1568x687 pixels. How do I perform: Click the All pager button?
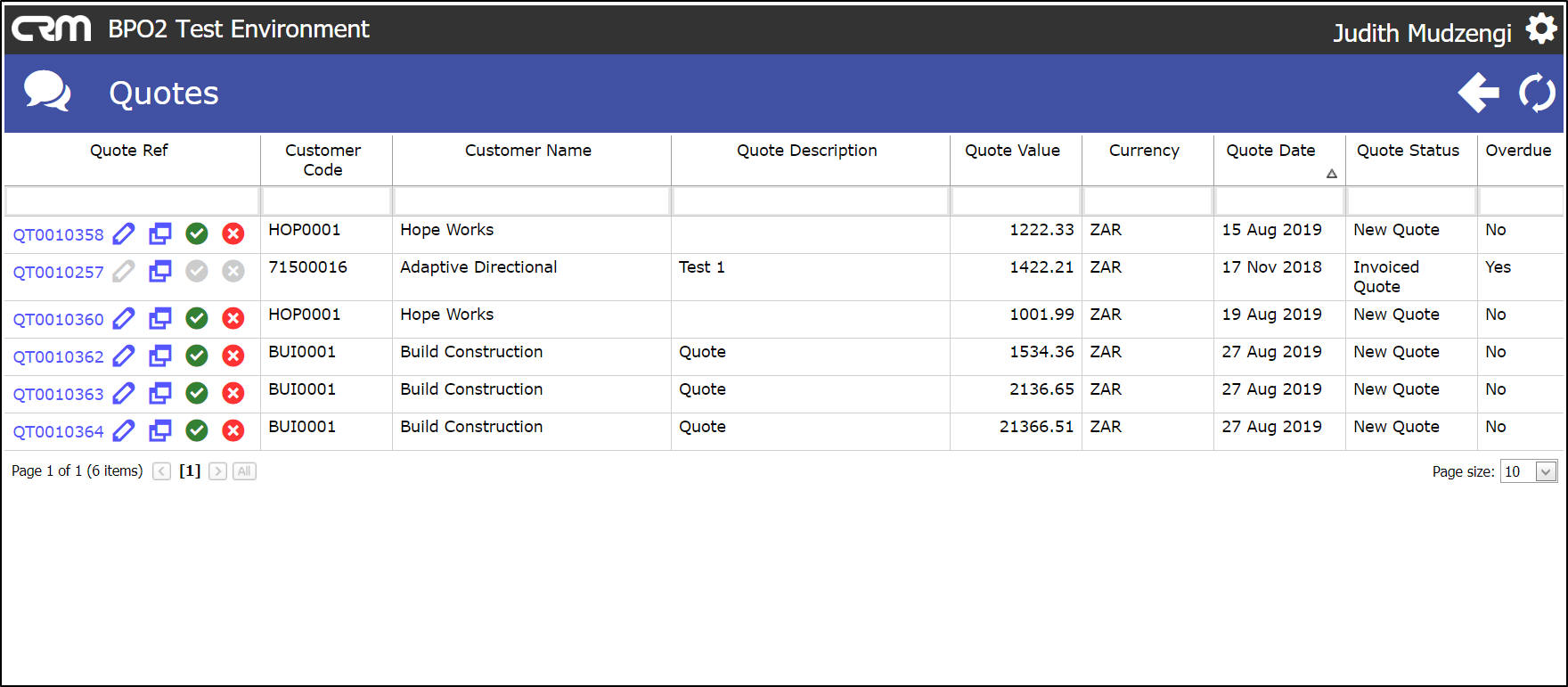point(244,471)
